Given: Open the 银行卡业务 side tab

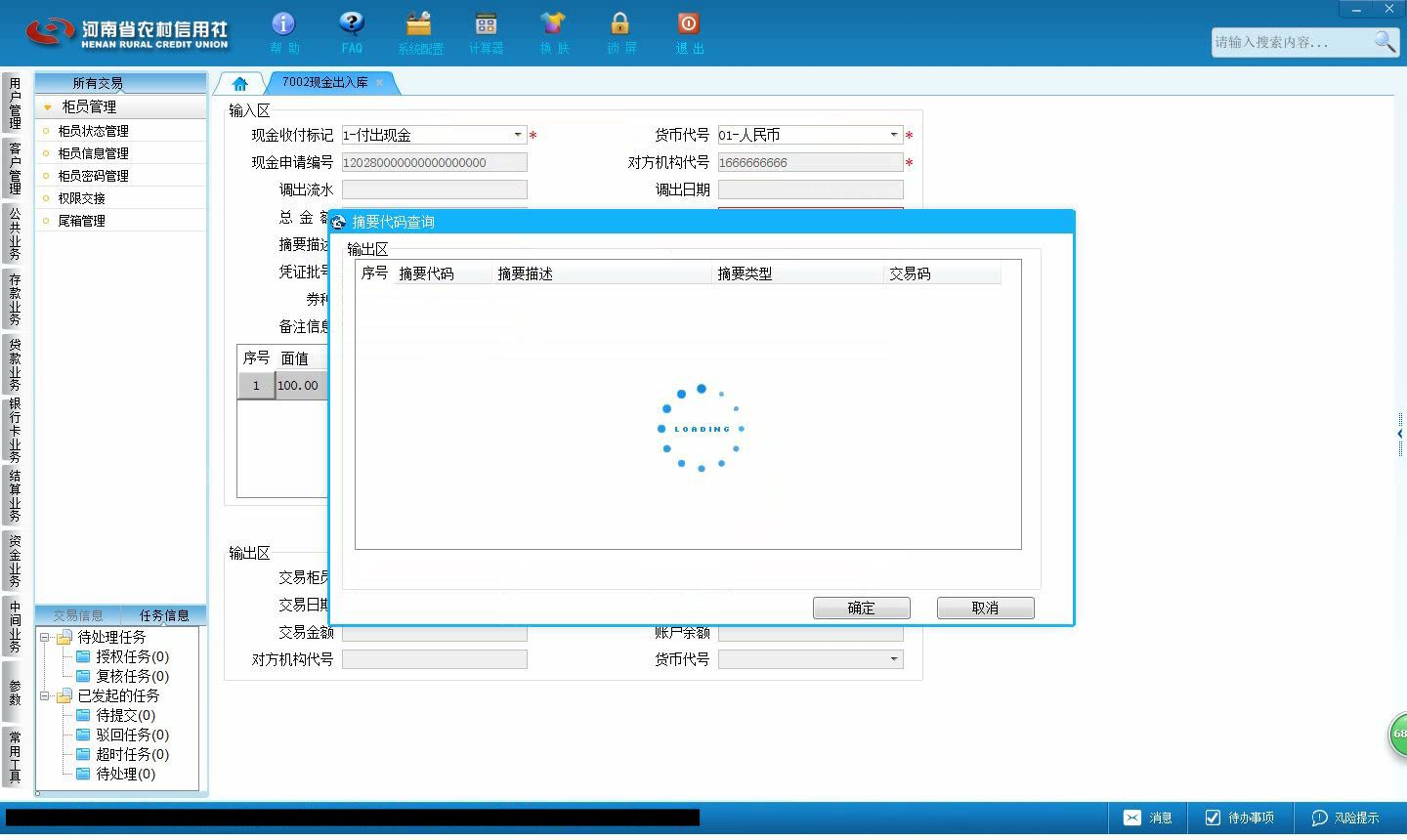Looking at the screenshot, I should [x=15, y=430].
